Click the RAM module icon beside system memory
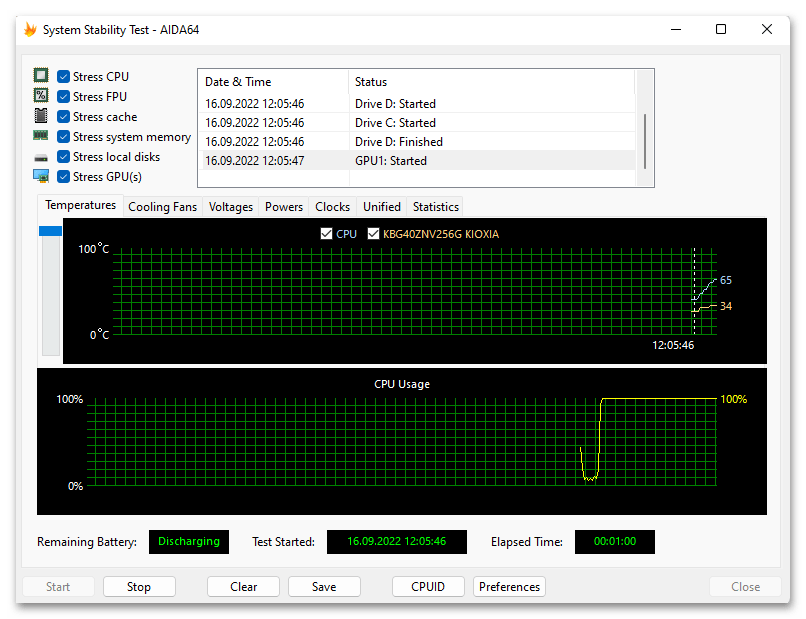 pos(41,136)
